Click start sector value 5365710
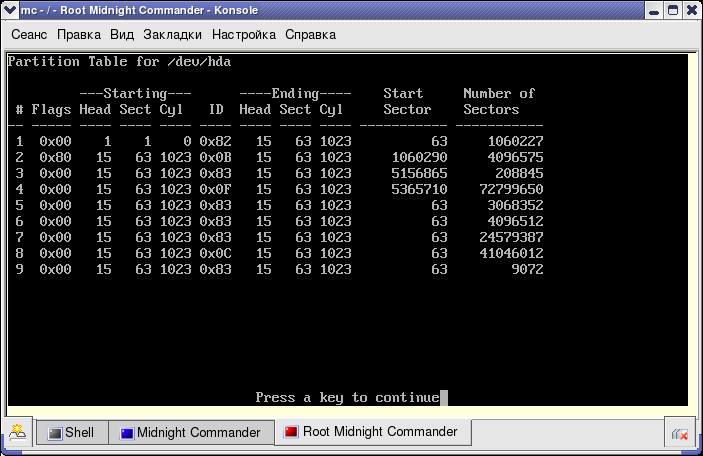The width and height of the screenshot is (703, 456). click(x=419, y=189)
